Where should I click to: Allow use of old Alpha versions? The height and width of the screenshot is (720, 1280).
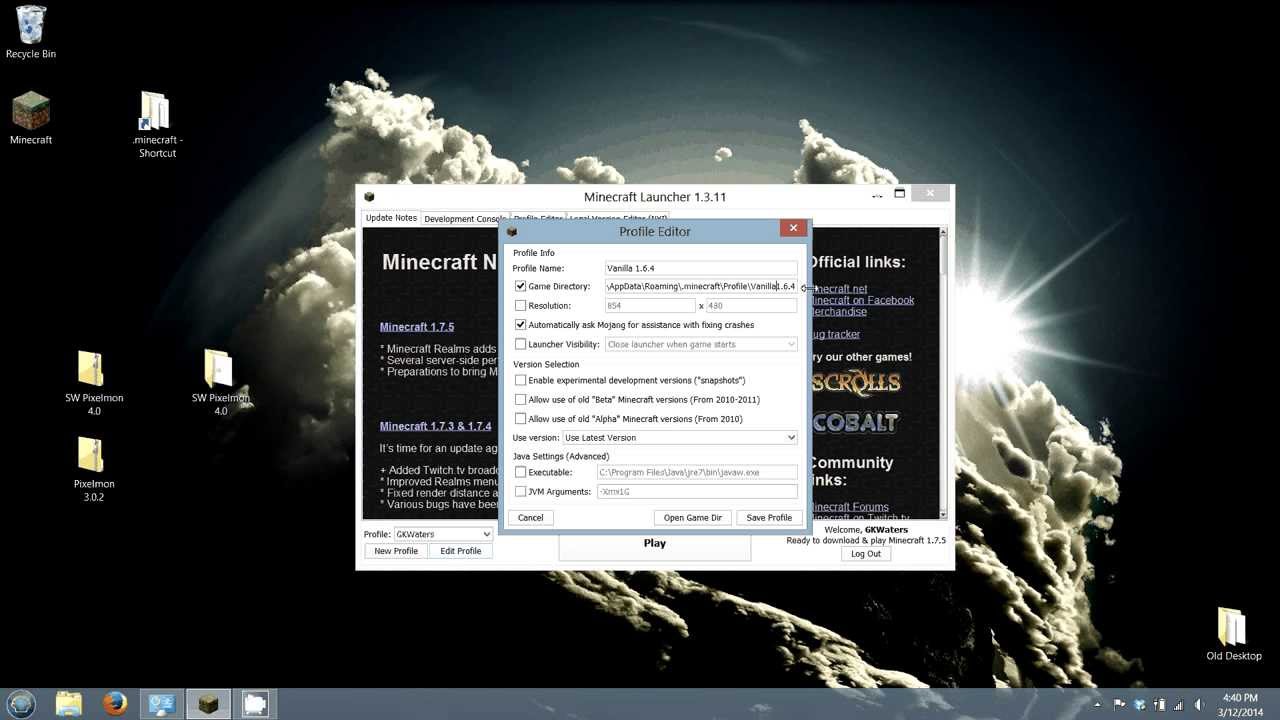pos(520,418)
